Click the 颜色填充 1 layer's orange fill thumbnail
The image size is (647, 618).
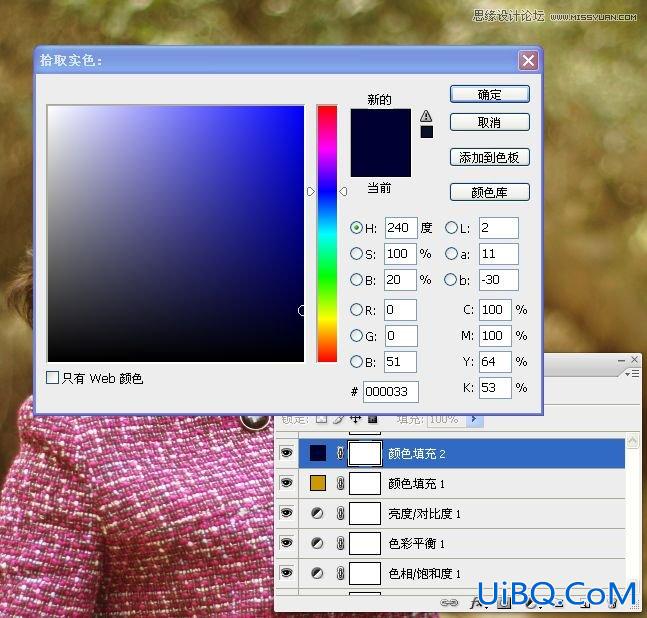coord(318,483)
